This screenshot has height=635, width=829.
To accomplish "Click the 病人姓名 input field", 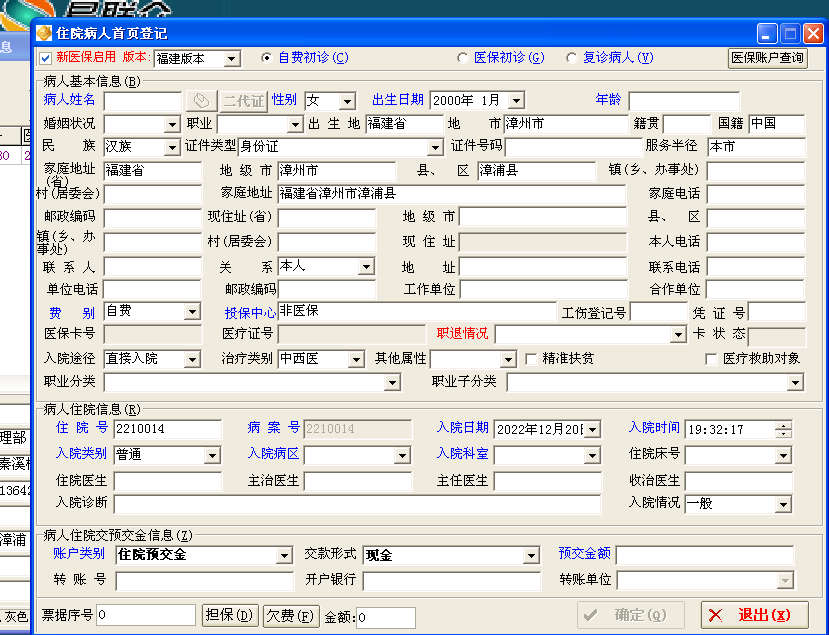I will 143,101.
